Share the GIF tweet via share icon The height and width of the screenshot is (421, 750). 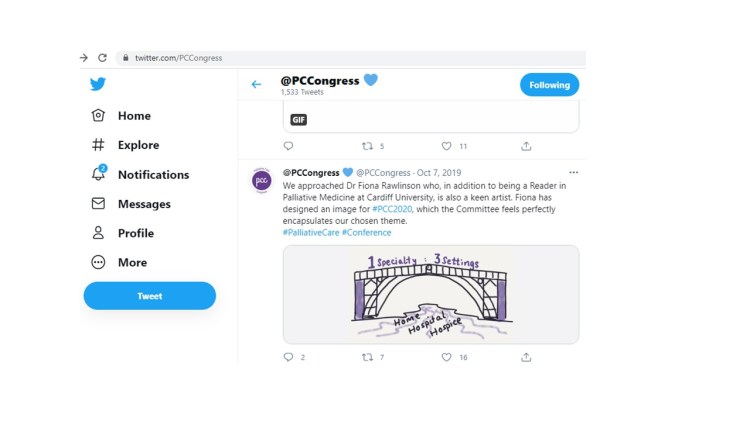(x=526, y=146)
